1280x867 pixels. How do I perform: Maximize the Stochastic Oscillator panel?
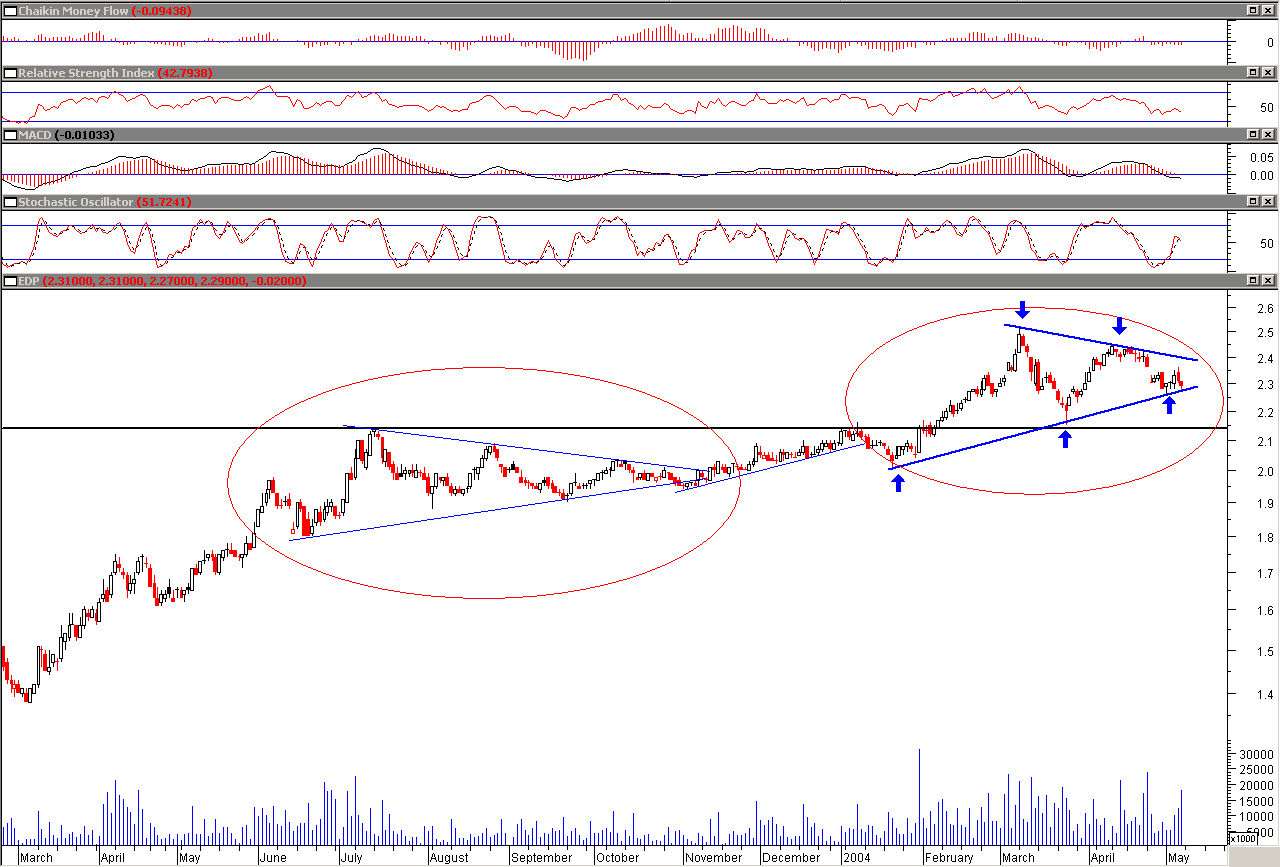[1252, 202]
